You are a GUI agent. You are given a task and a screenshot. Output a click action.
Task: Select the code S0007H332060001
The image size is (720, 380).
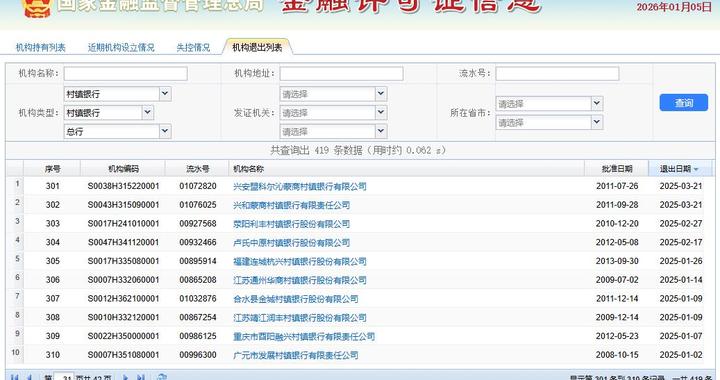coord(123,280)
